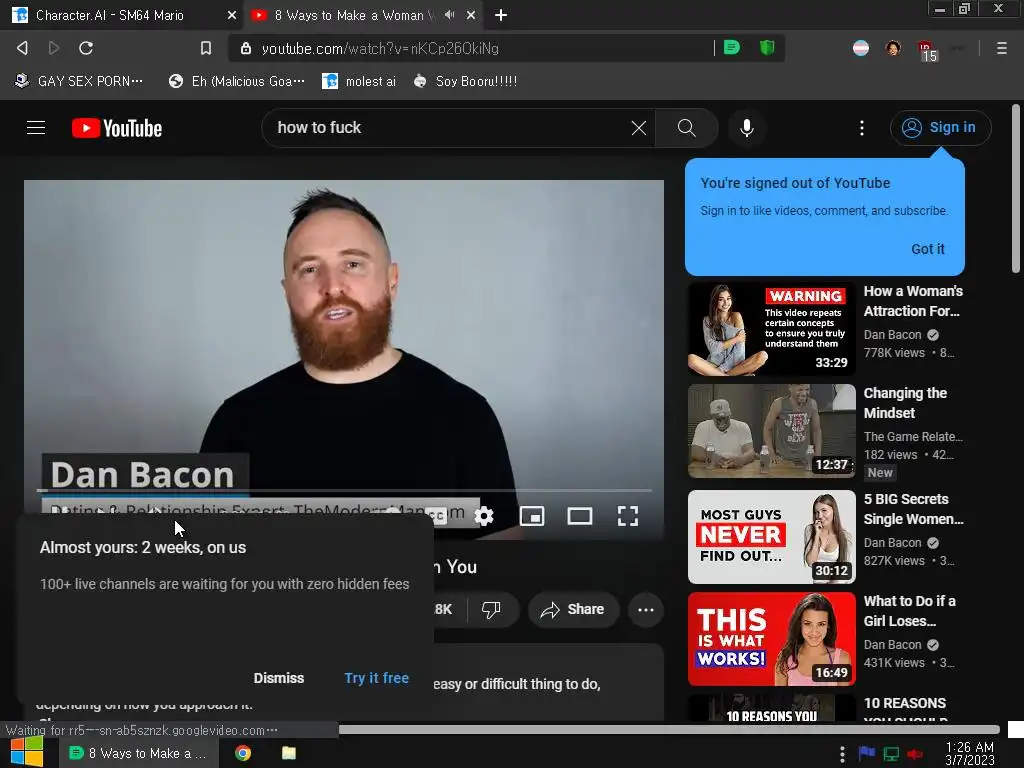Screen dimensions: 1024x768
Task: Click the address bar URL
Action: tap(379, 48)
